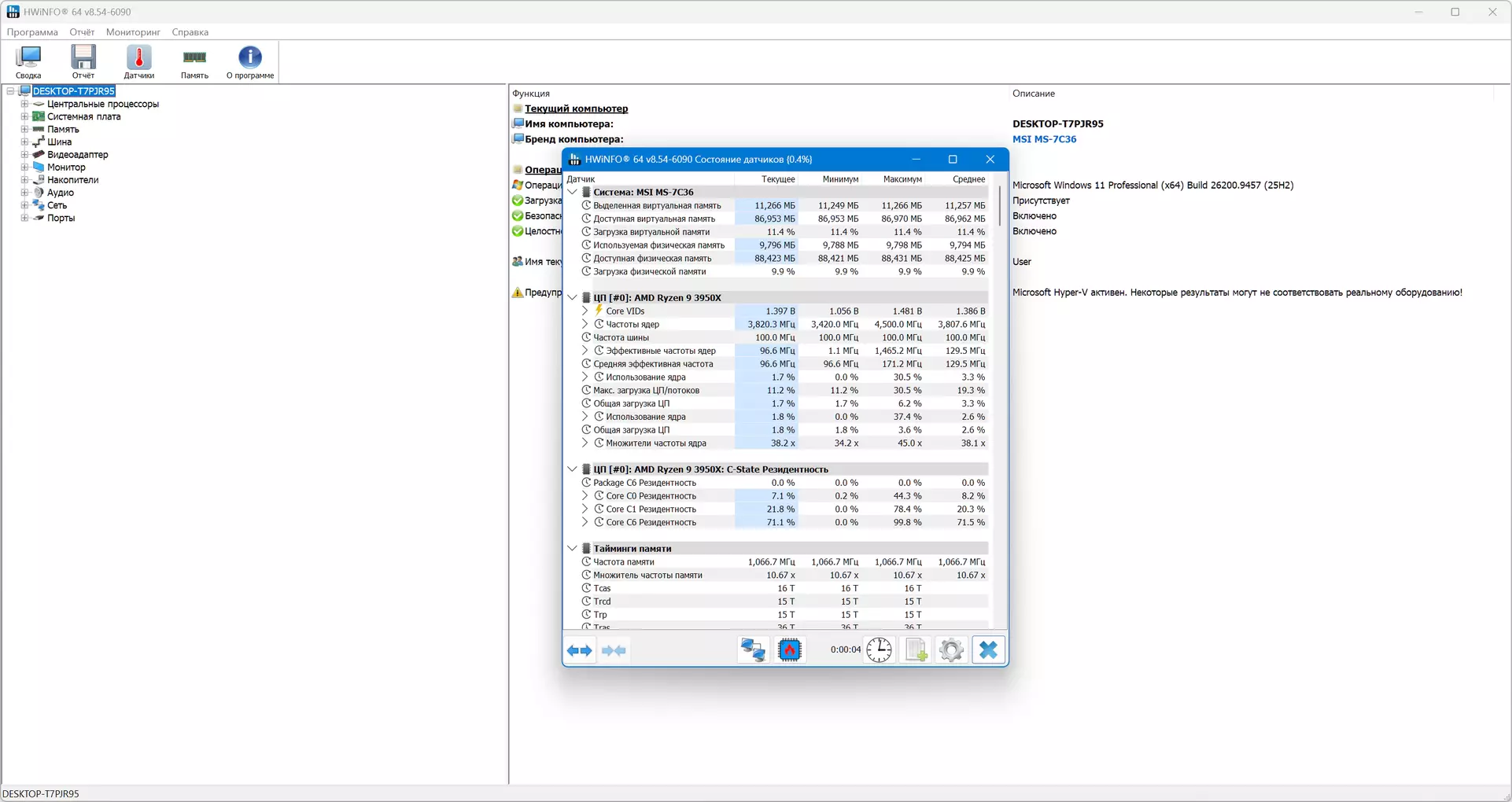Screen dimensions: 1512x802
Task: Click the Отчёт save report icon
Action: click(83, 62)
